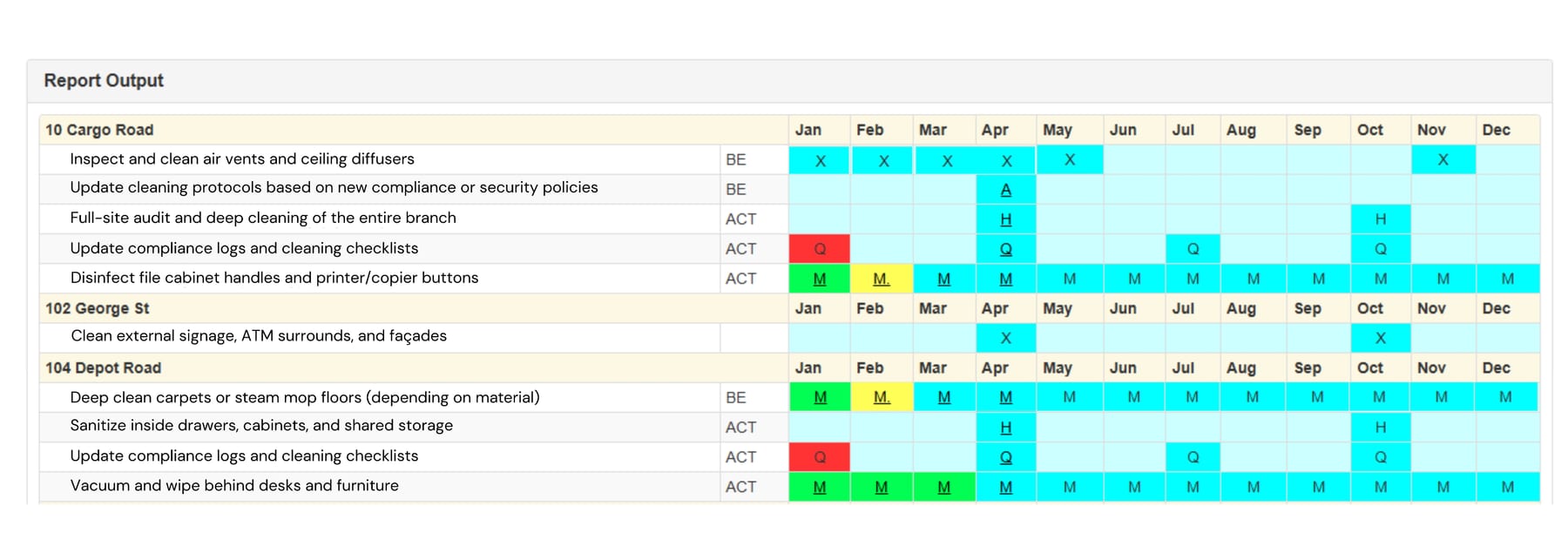Screen dimensions: 1568x560
Task: Select task 'Disinfect file cabinet handles and printer/copier buttons'
Action: [x=274, y=278]
